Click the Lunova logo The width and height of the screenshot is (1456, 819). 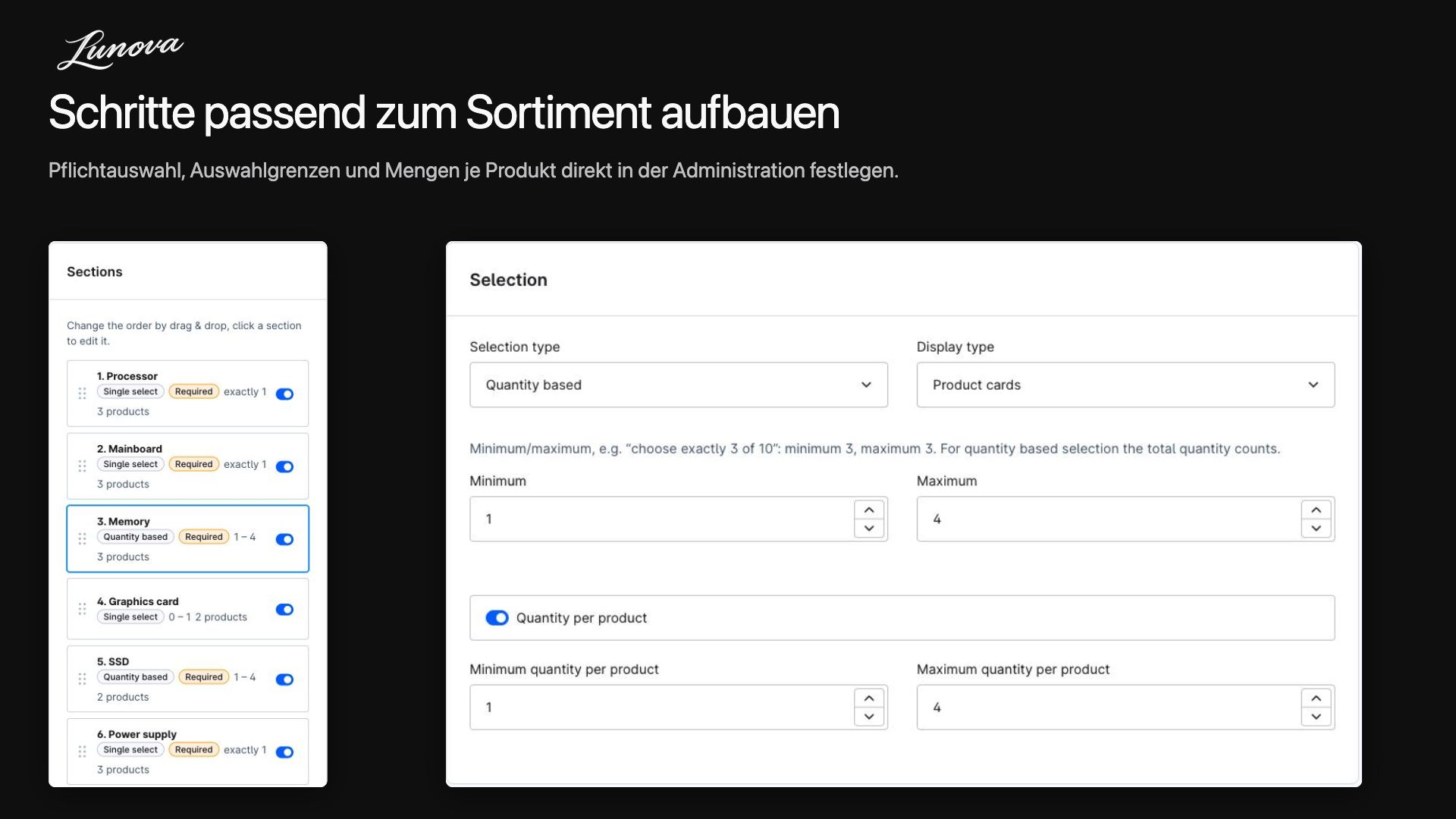120,49
